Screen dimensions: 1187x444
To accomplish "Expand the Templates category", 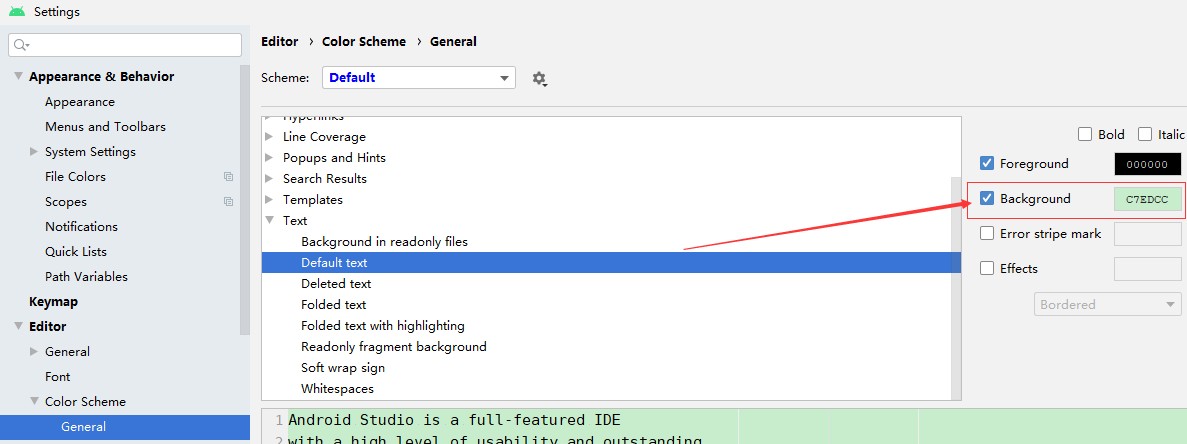I will click(x=269, y=200).
